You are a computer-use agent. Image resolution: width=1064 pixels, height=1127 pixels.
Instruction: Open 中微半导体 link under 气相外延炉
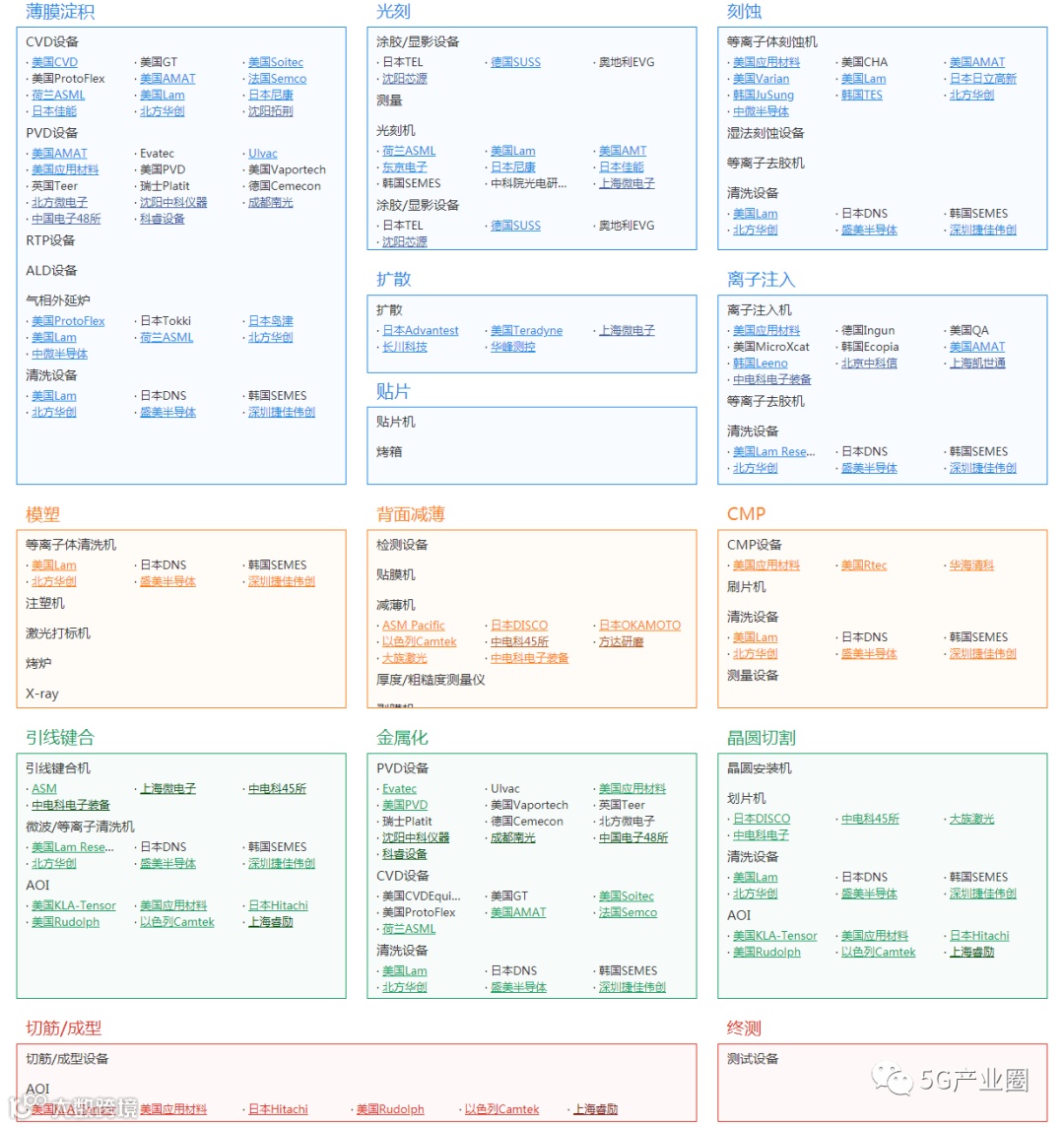60,355
